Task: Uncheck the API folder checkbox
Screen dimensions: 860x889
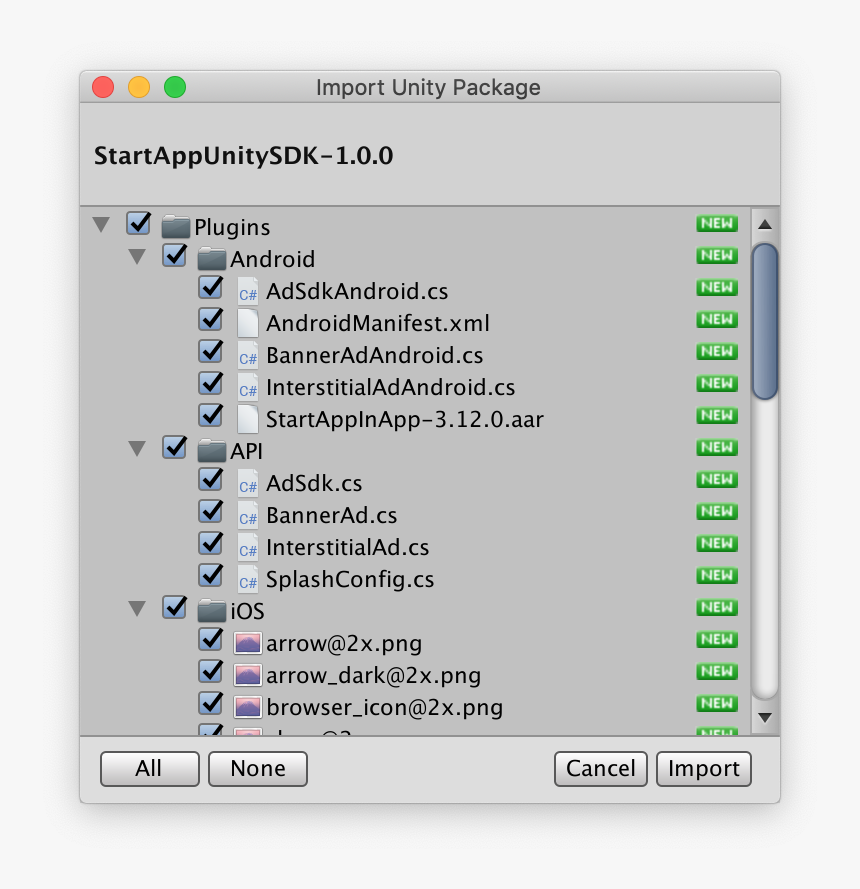Action: click(174, 447)
